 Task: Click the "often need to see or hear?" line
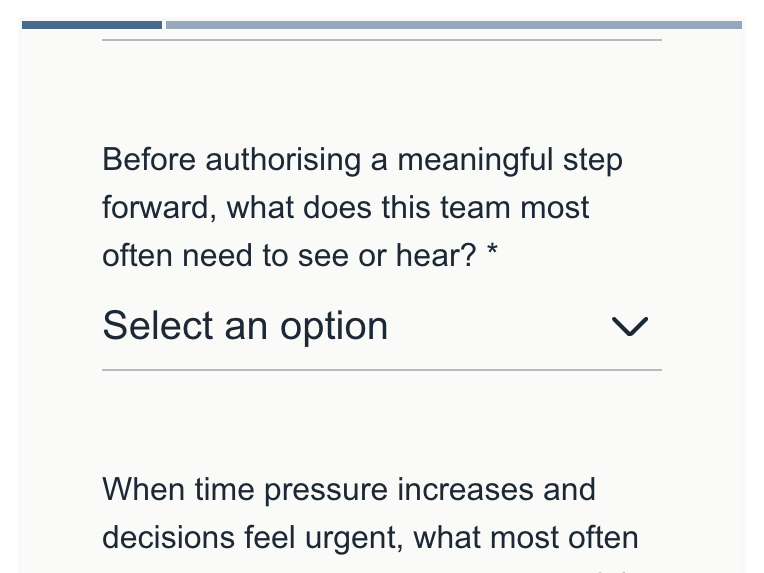(x=290, y=256)
